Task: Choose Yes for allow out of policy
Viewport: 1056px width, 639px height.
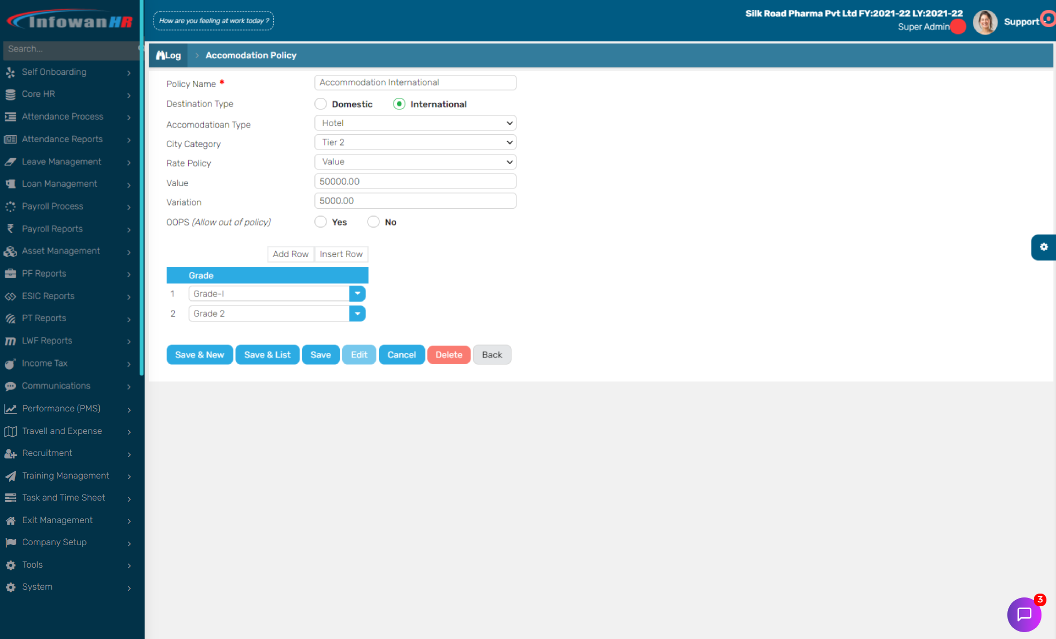Action: (x=321, y=222)
